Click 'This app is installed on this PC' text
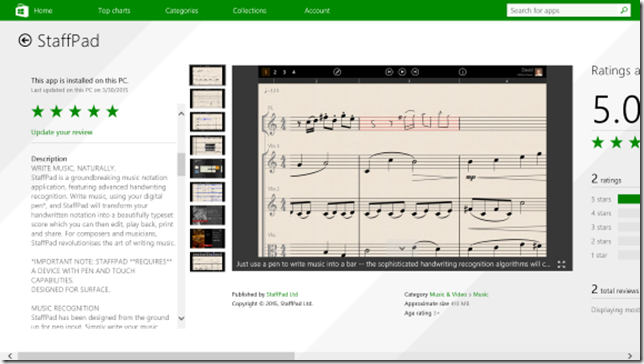 (x=79, y=81)
